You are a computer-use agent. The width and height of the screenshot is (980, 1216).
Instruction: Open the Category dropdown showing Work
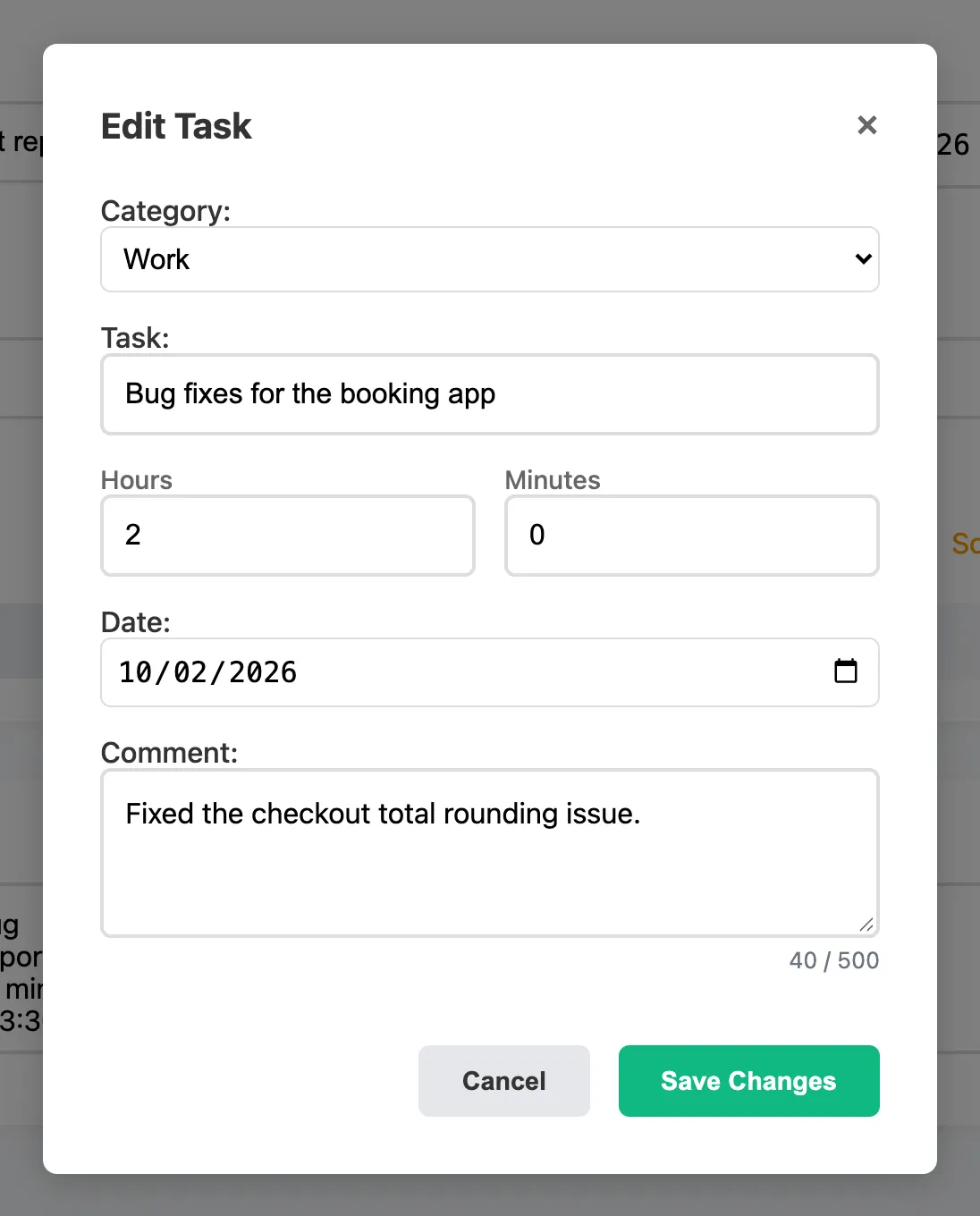click(x=490, y=259)
